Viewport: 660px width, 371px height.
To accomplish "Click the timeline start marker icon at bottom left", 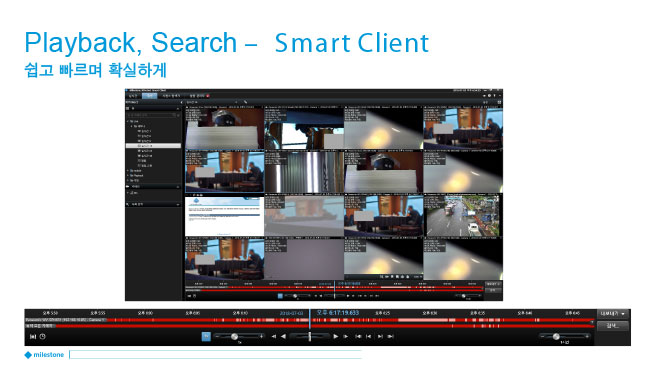I will click(33, 336).
